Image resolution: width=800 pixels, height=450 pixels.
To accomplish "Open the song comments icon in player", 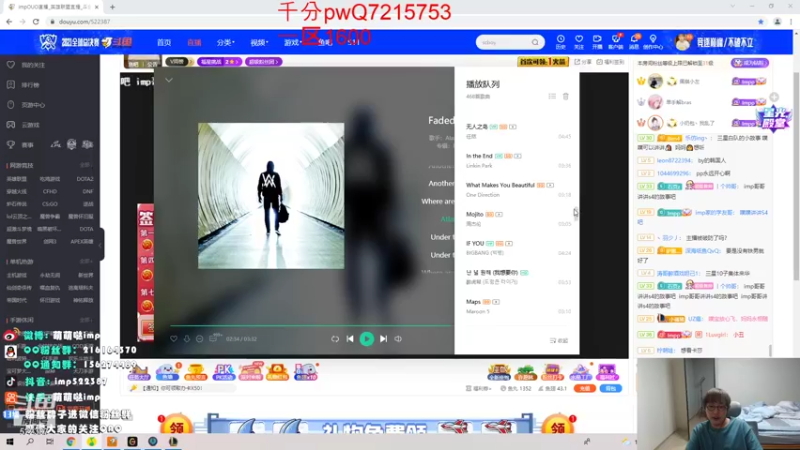I will [213, 338].
